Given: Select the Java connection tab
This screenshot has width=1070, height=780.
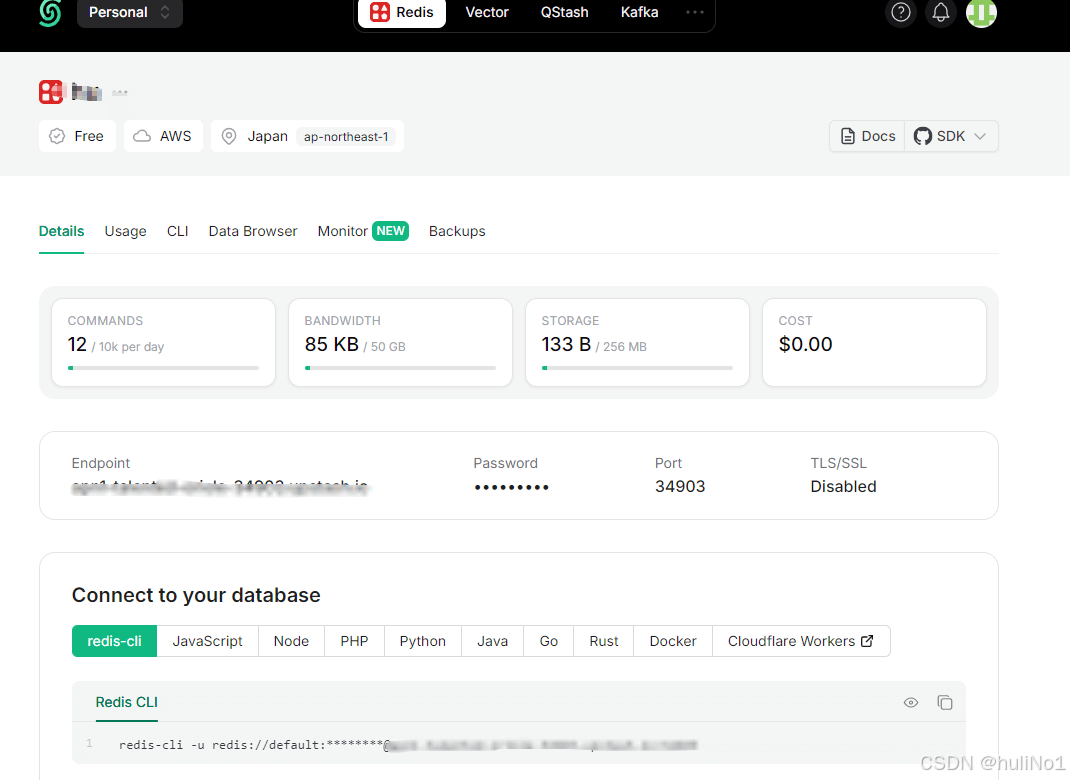Looking at the screenshot, I should [x=492, y=641].
